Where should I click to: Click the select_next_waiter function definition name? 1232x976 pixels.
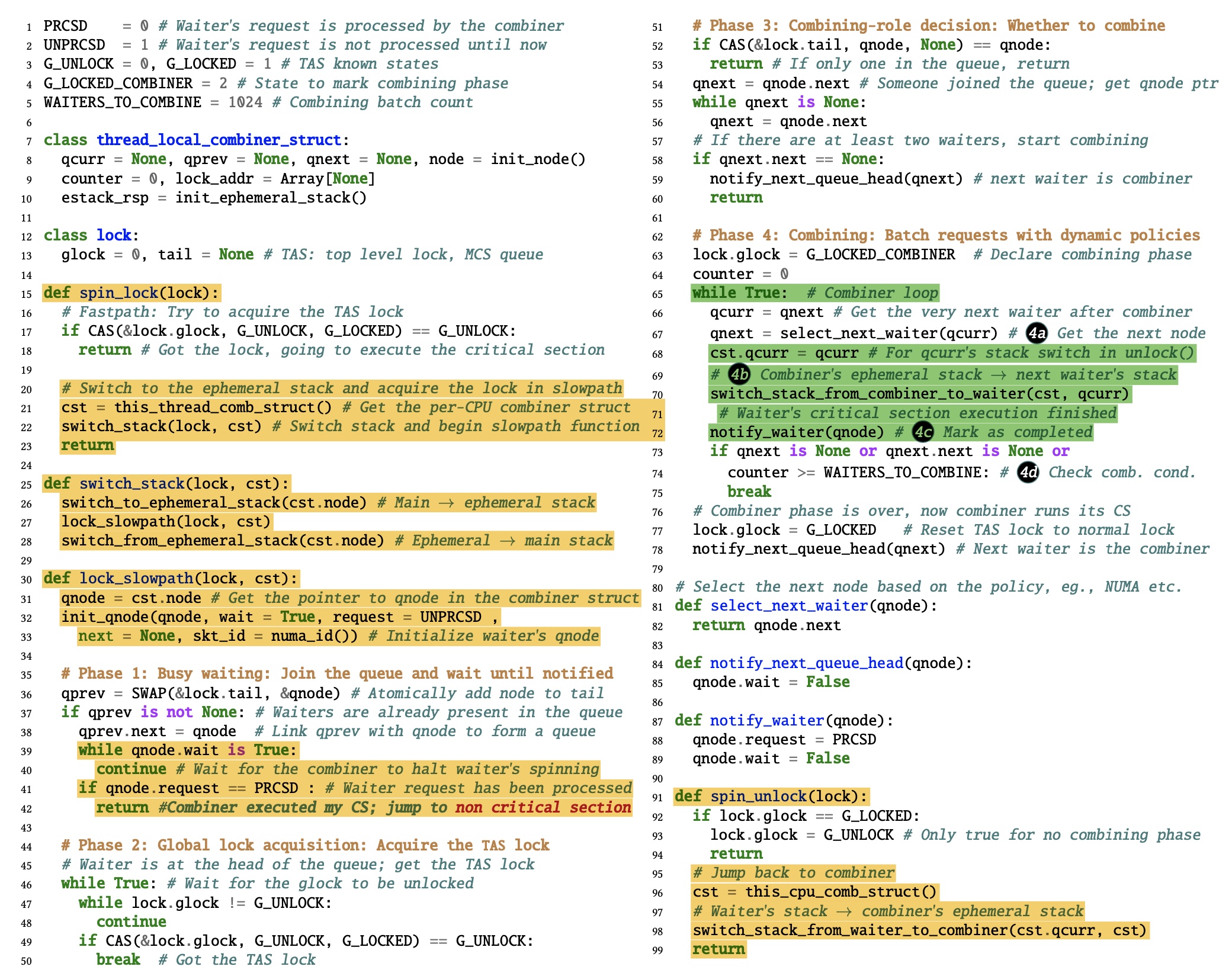click(789, 605)
